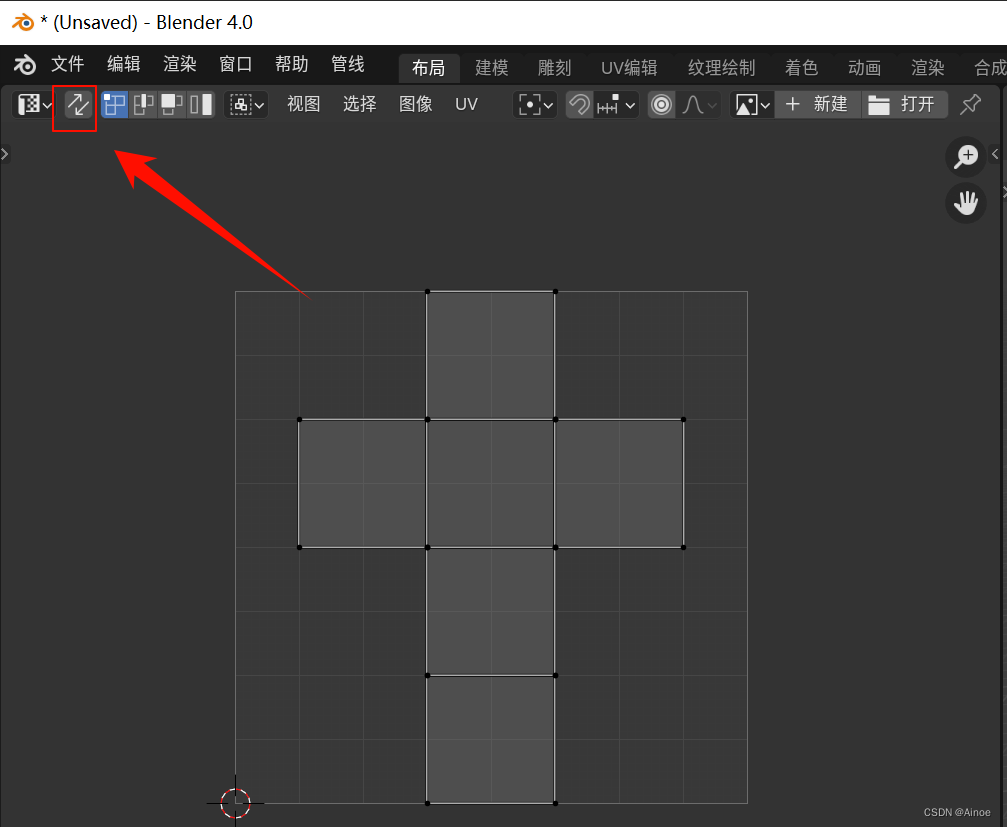Toggle proportional editing icon
Viewport: 1007px width, 827px height.
[x=661, y=104]
